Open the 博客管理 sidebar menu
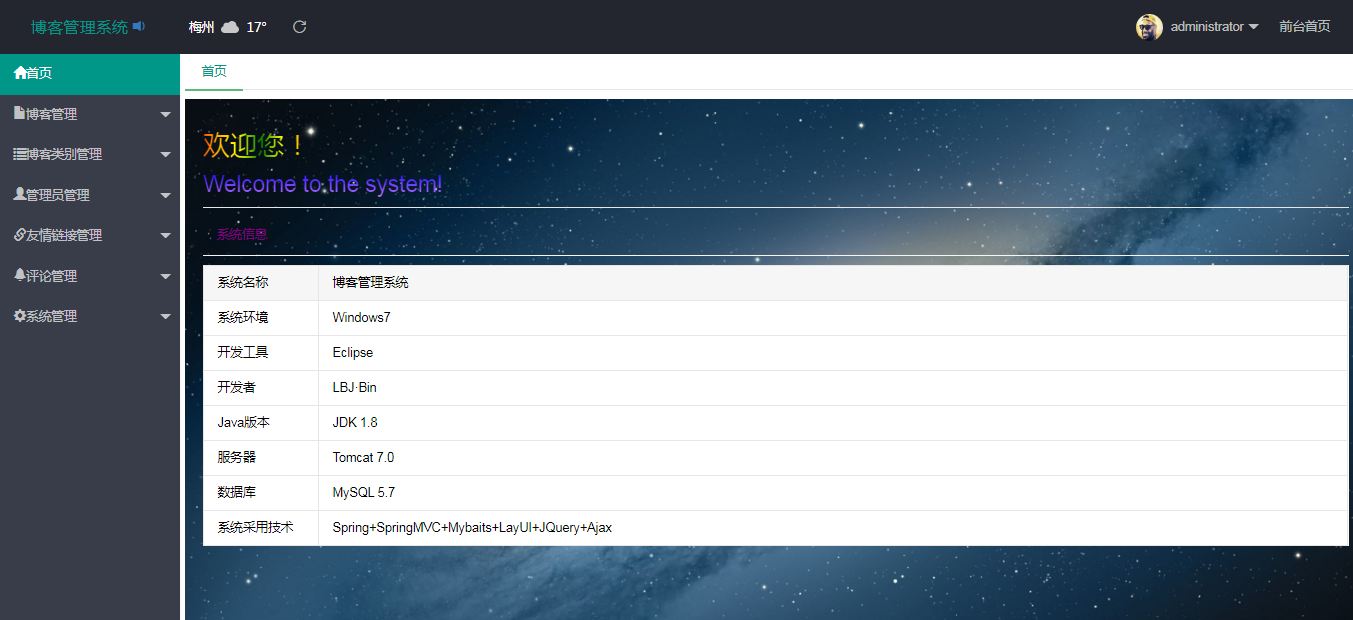Viewport: 1353px width, 620px height. [90, 114]
